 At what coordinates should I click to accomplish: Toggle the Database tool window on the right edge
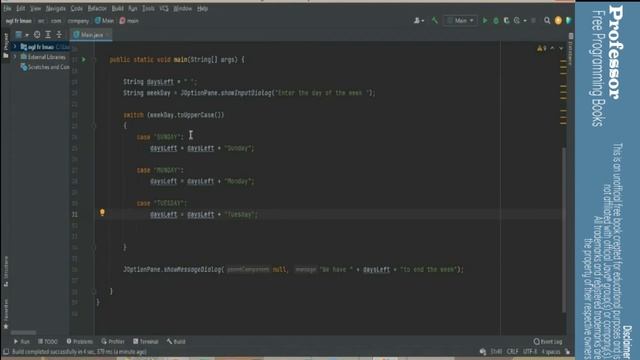click(571, 49)
